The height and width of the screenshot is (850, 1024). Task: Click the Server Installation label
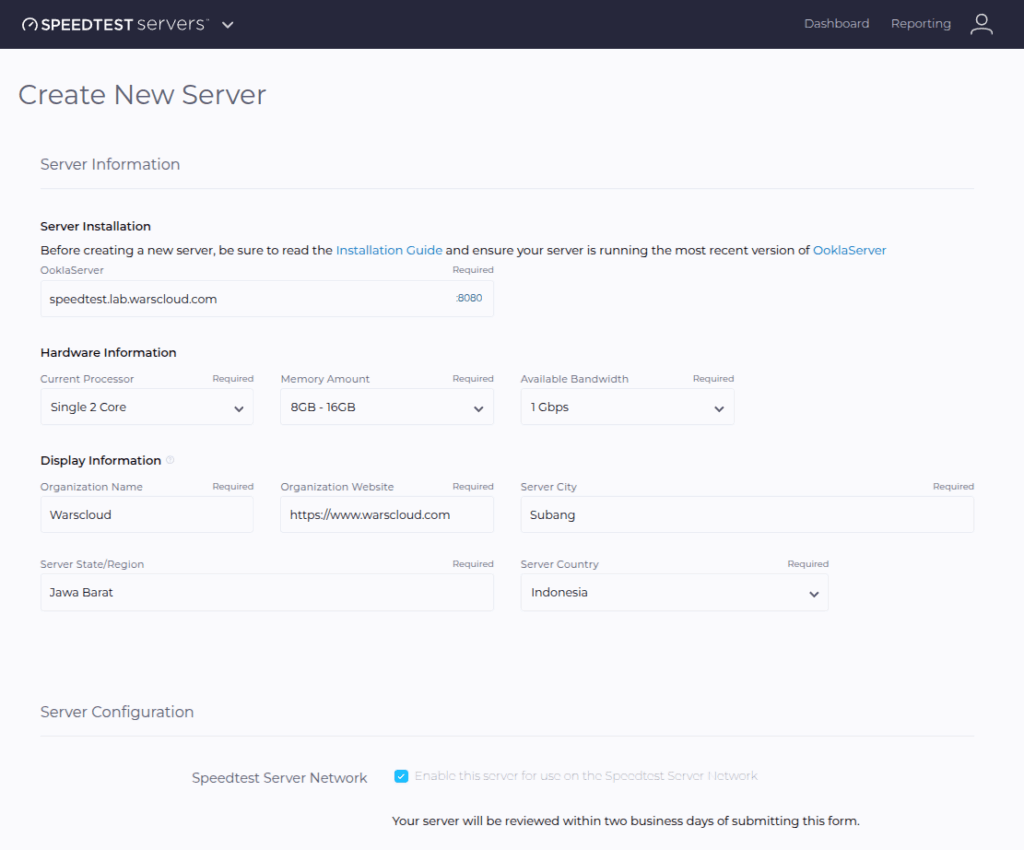(95, 227)
